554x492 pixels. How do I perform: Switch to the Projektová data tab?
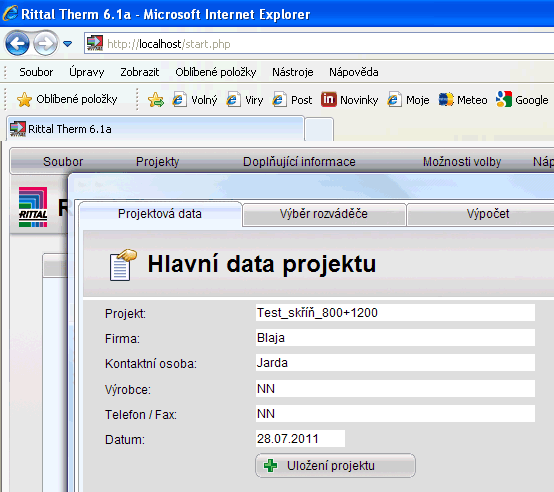point(160,214)
